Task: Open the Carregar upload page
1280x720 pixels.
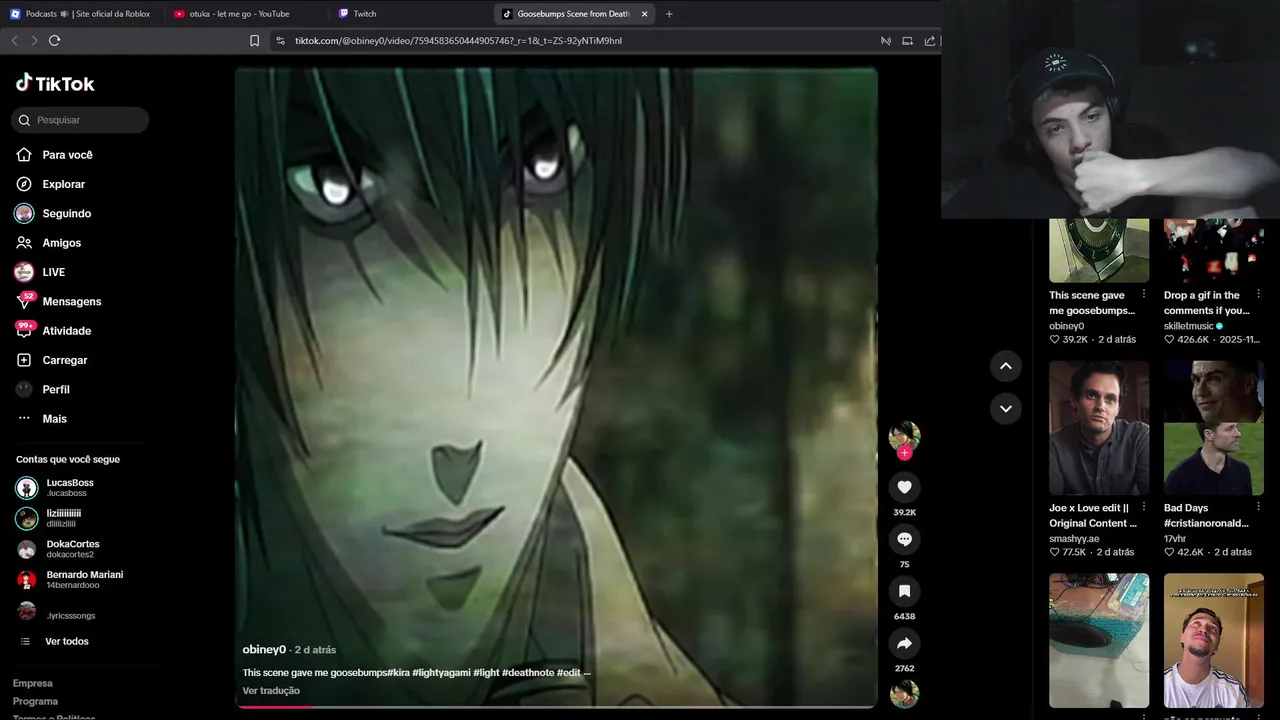Action: coord(64,360)
